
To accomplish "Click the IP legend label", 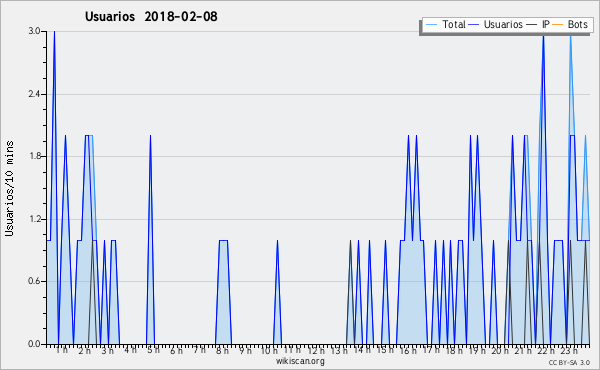I will pos(546,24).
